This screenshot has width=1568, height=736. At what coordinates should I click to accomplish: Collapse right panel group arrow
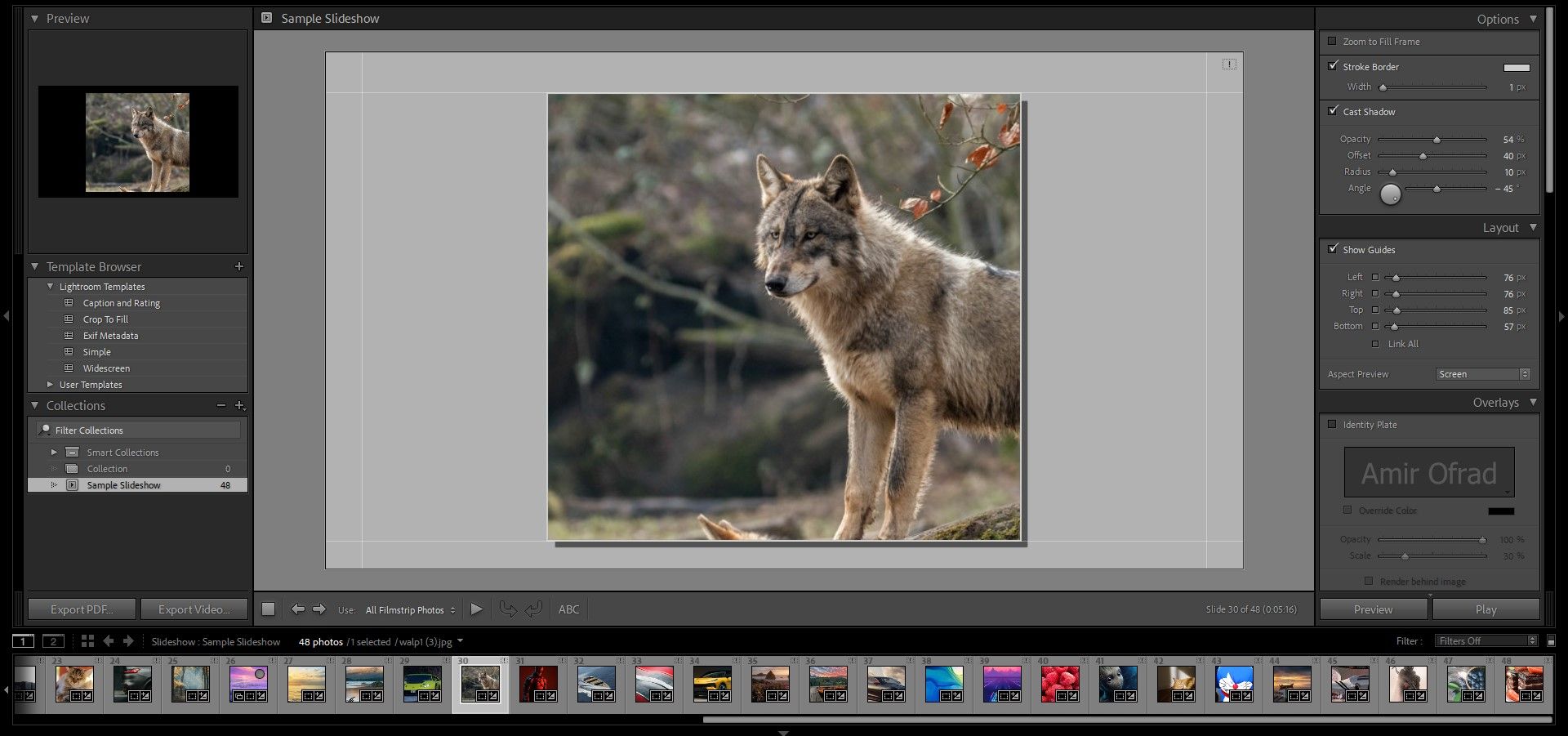(1561, 315)
